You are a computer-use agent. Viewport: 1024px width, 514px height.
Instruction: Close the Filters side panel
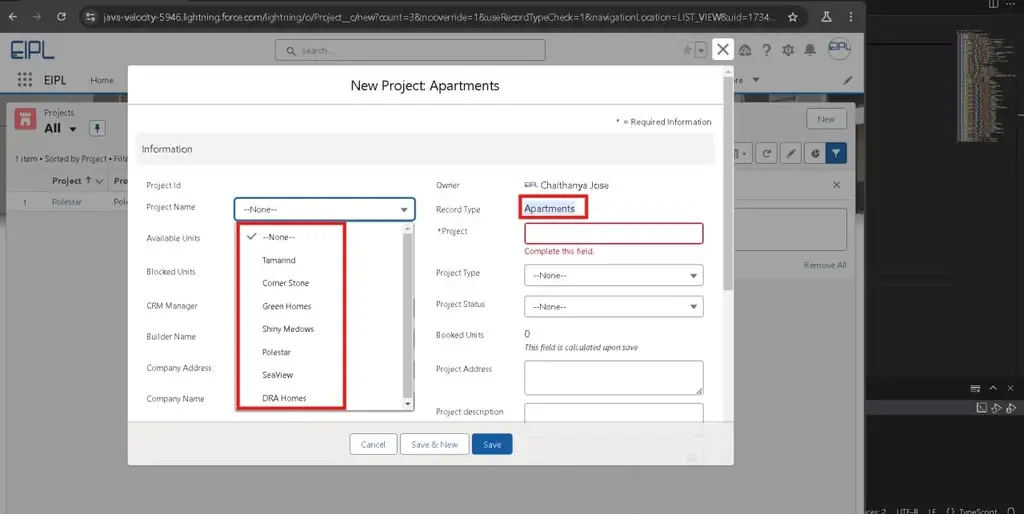click(x=837, y=185)
